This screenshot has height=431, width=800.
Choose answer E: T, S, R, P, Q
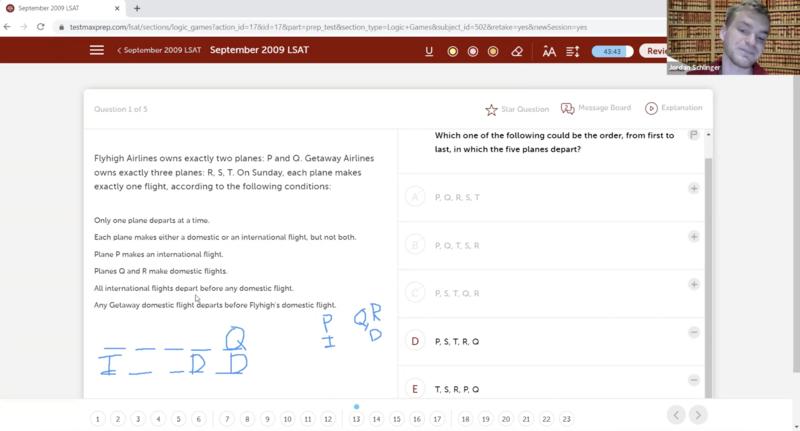[416, 389]
